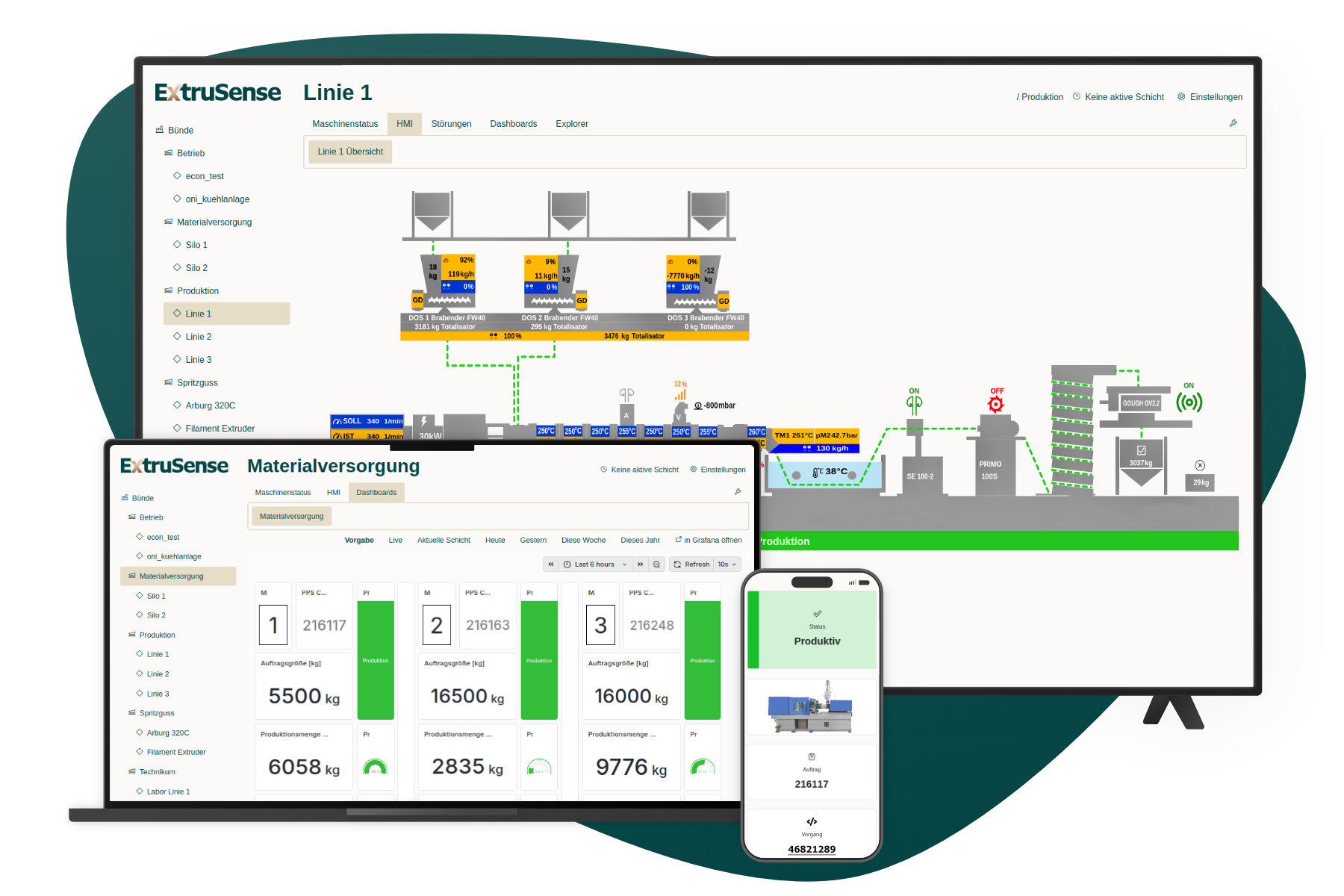Click the Auftrag clipboard icon on the phone

[x=812, y=757]
